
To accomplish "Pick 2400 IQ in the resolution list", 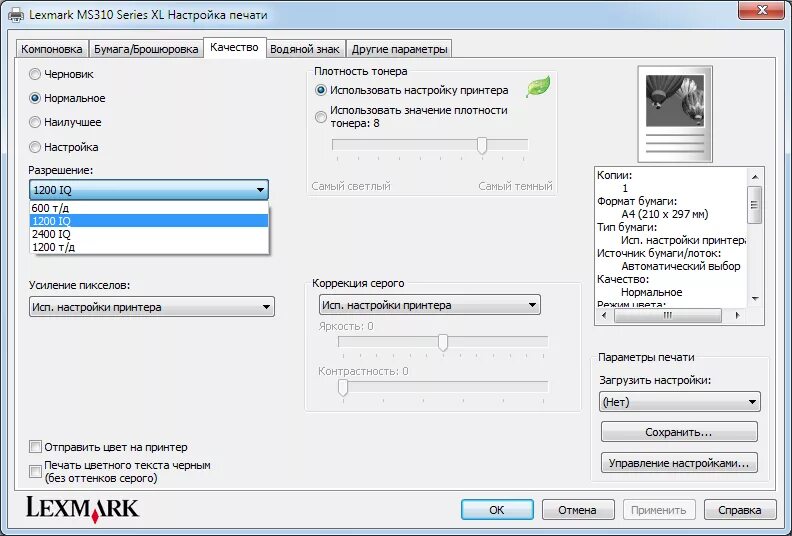I will tap(148, 234).
